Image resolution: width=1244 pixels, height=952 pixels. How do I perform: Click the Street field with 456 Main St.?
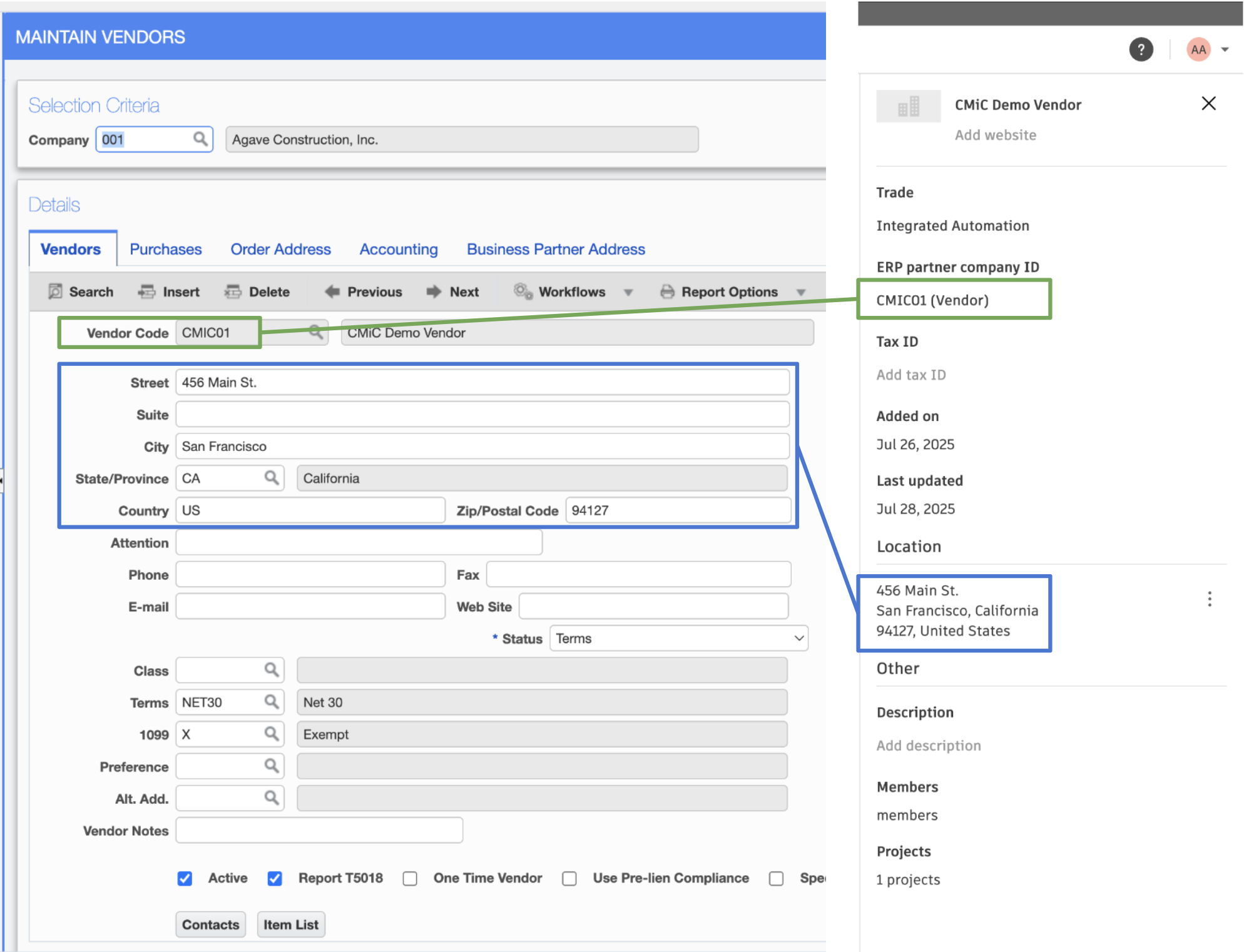(x=482, y=382)
